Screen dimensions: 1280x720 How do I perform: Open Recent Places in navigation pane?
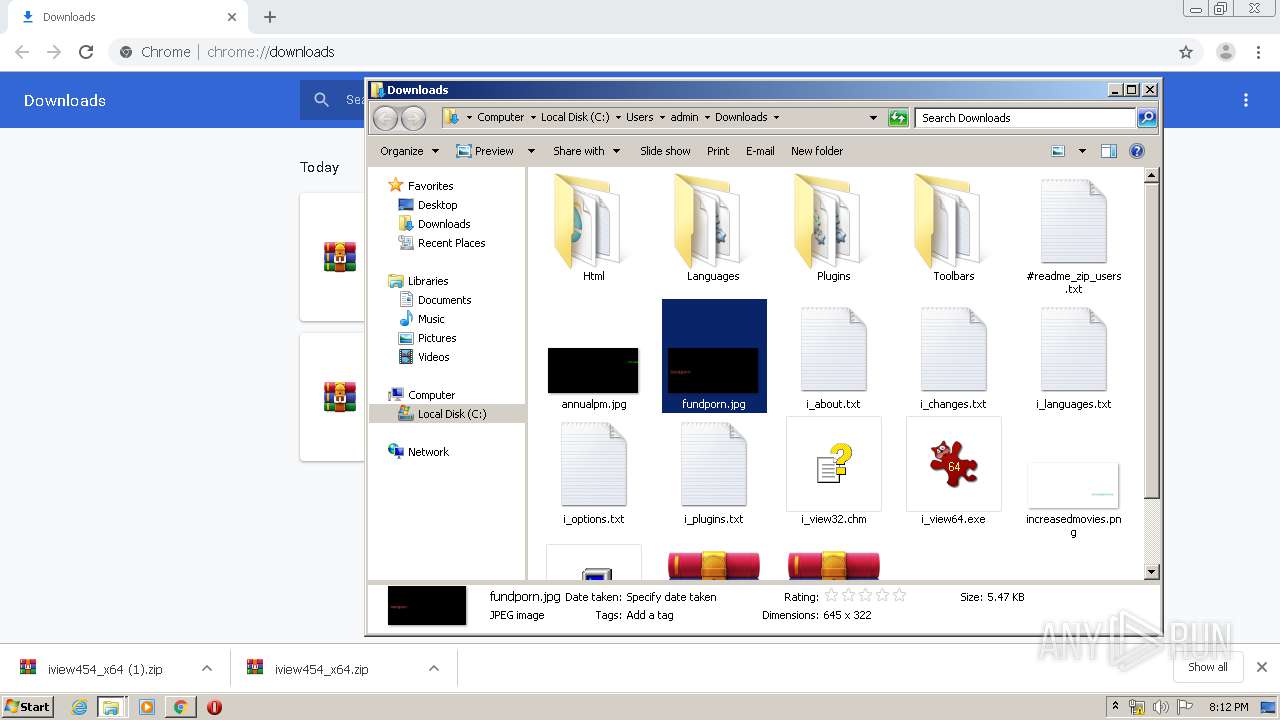pyautogui.click(x=451, y=243)
